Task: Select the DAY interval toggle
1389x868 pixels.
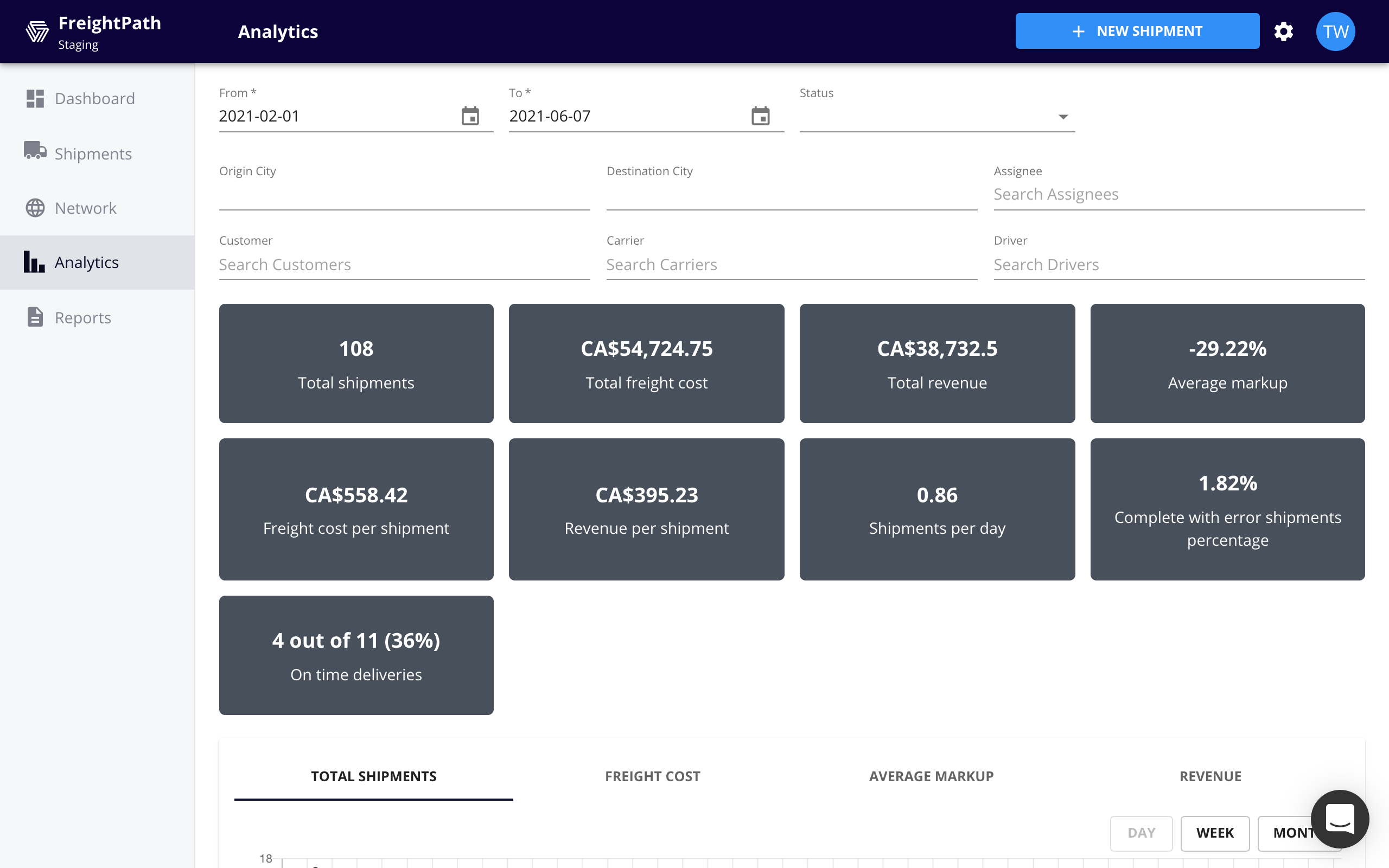Action: point(1141,833)
